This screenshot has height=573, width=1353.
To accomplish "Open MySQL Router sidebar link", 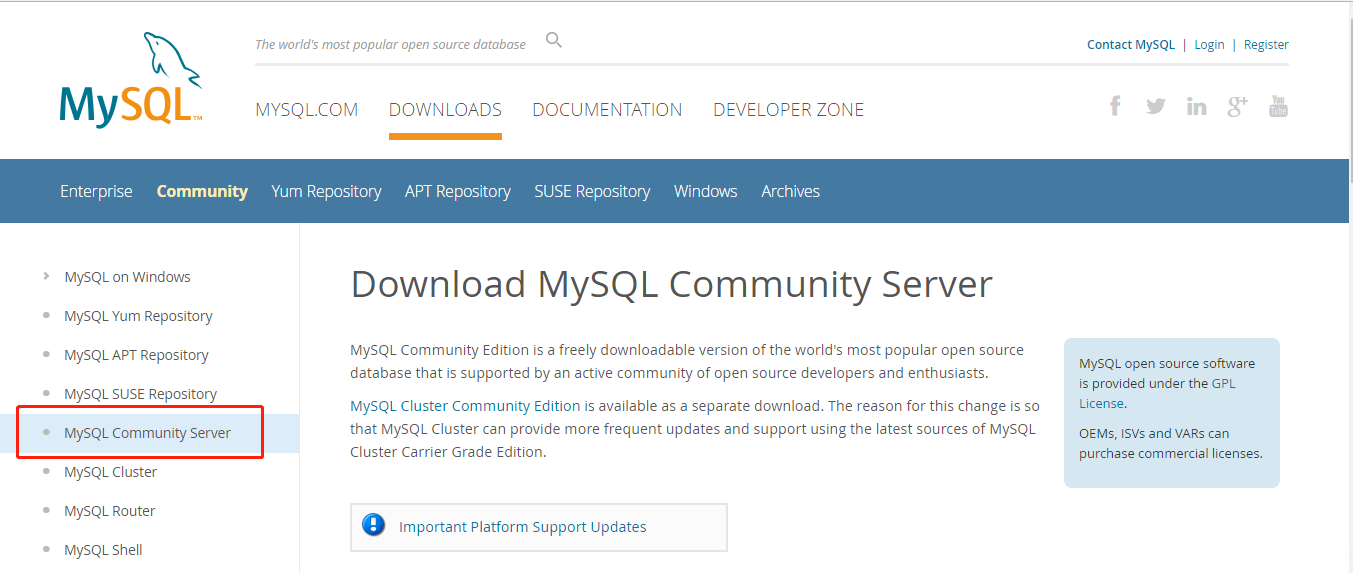I will coord(109,511).
